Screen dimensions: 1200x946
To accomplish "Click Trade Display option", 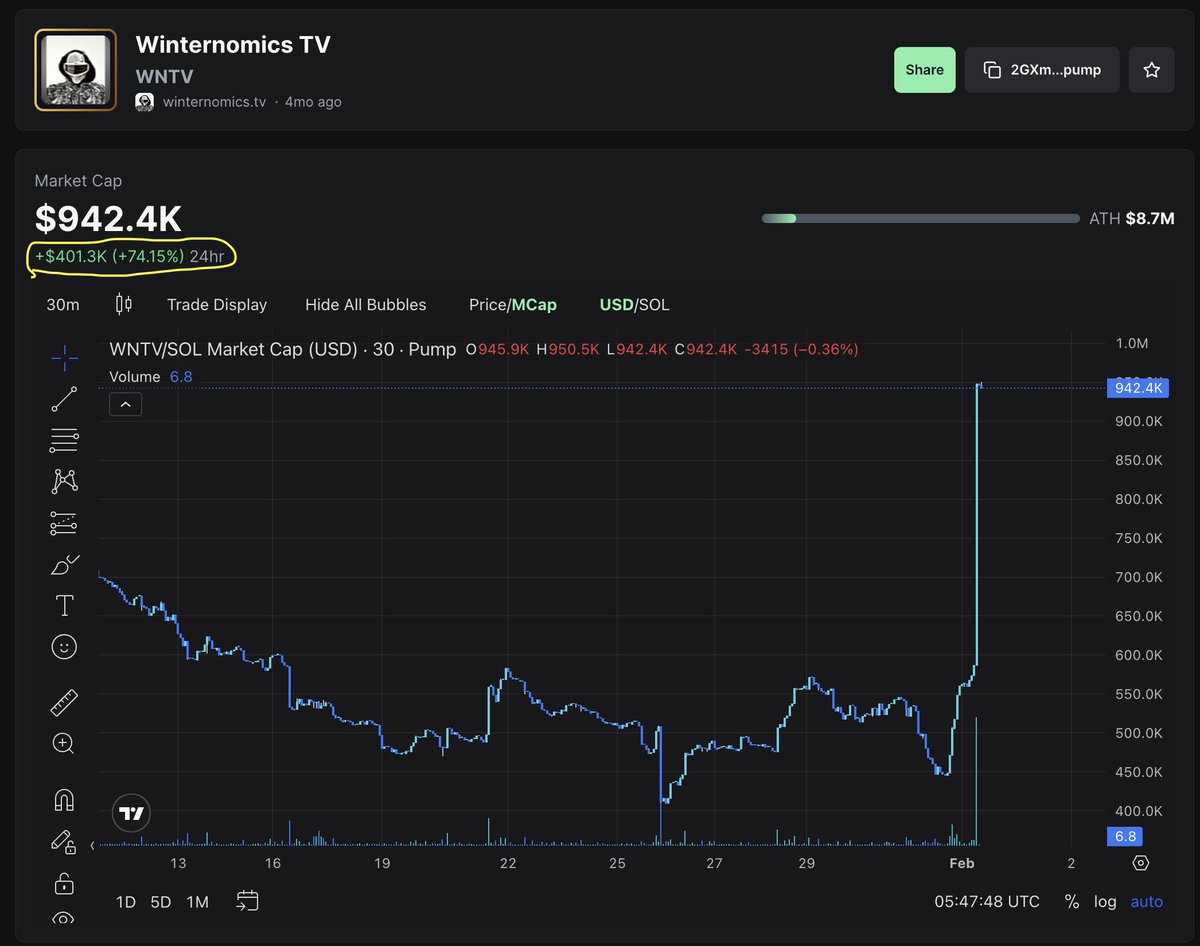I will pos(217,304).
